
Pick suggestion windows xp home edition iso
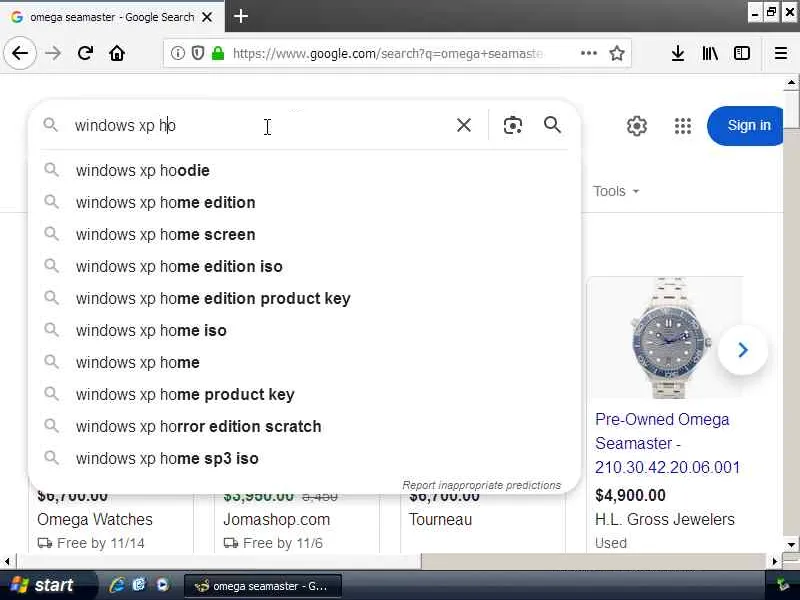click(x=304, y=266)
